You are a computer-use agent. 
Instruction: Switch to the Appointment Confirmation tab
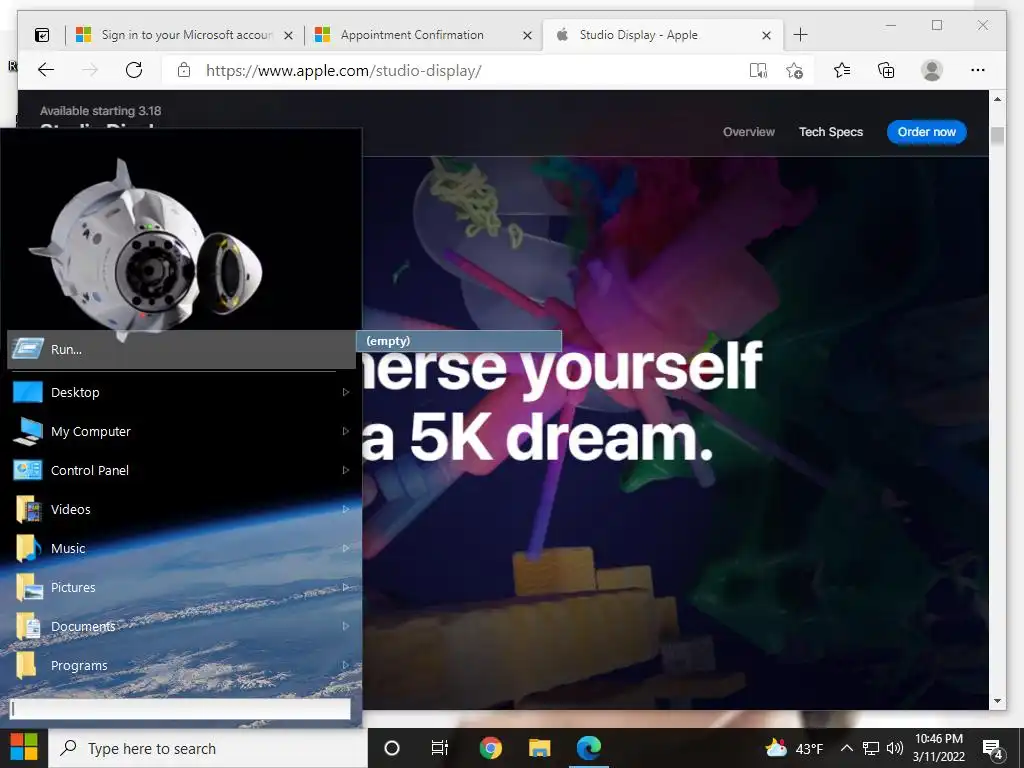424,35
